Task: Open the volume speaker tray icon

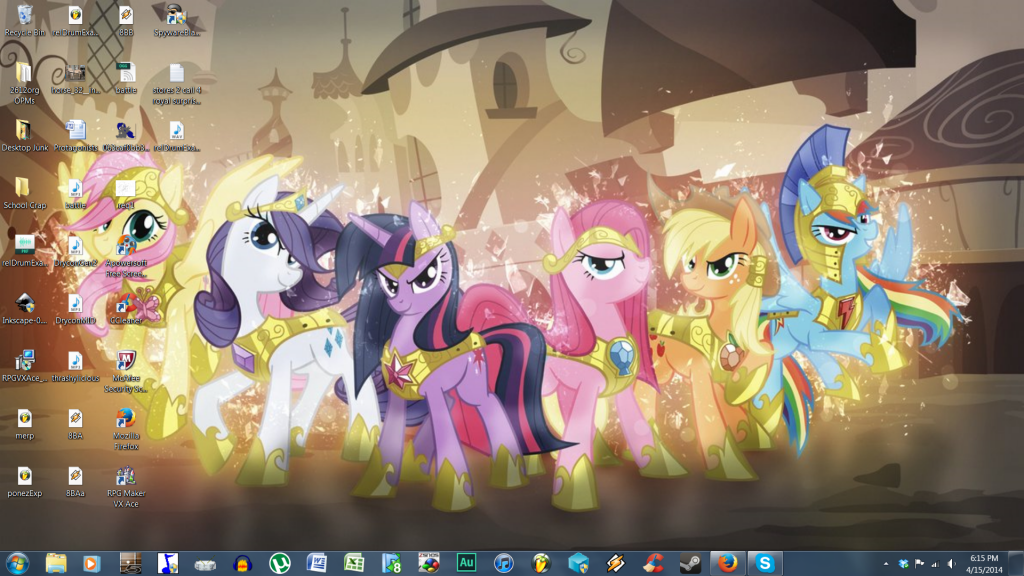Action: [x=952, y=564]
